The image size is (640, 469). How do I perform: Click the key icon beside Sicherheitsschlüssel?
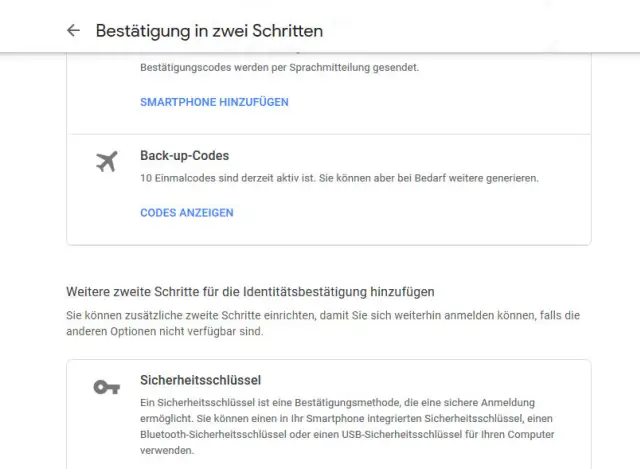coord(106,387)
